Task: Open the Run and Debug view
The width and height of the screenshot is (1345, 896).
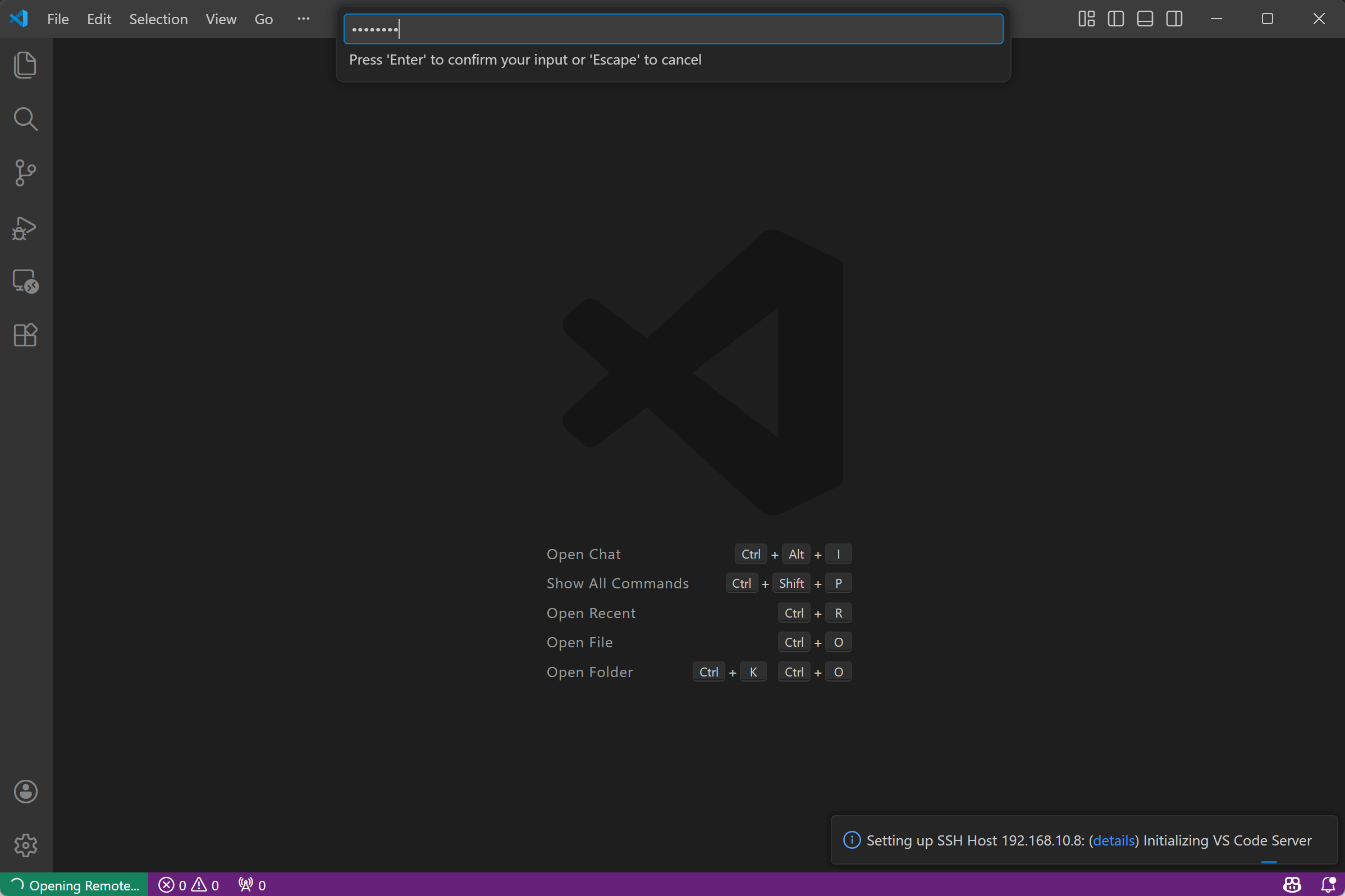Action: point(24,227)
